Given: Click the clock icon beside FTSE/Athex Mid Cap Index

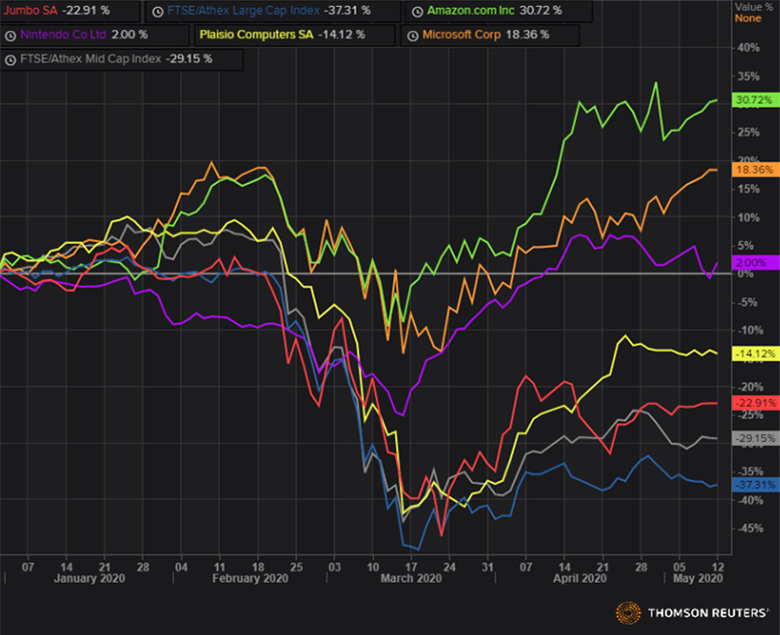Looking at the screenshot, I should click(10, 60).
